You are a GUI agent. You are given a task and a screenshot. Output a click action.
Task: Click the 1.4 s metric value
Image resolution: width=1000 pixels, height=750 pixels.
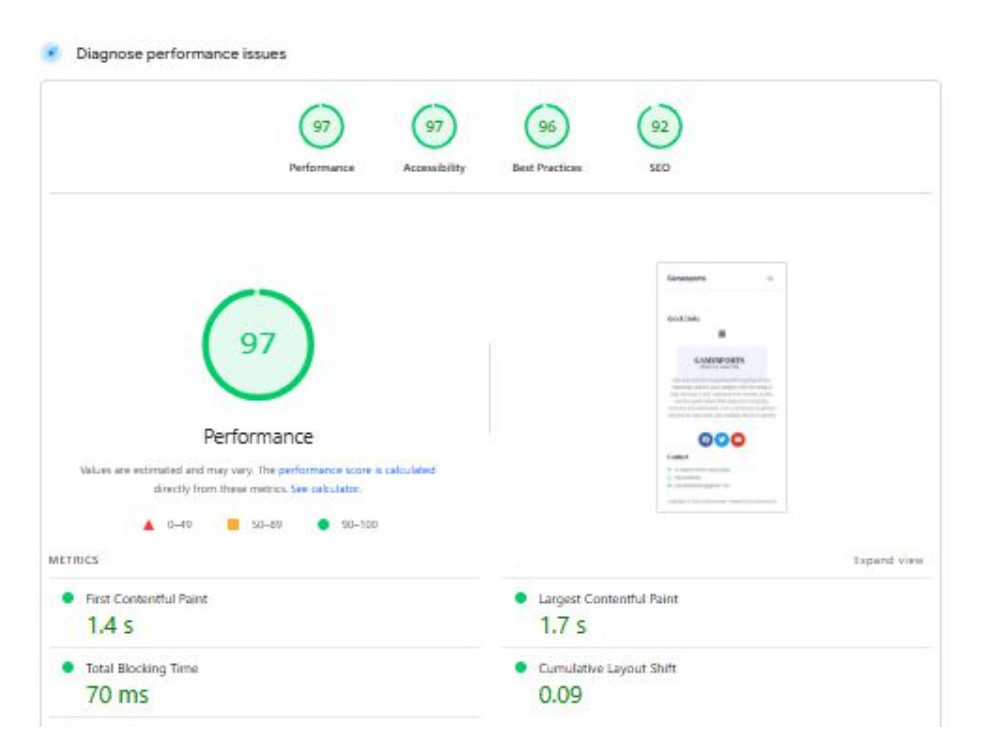[x=110, y=626]
